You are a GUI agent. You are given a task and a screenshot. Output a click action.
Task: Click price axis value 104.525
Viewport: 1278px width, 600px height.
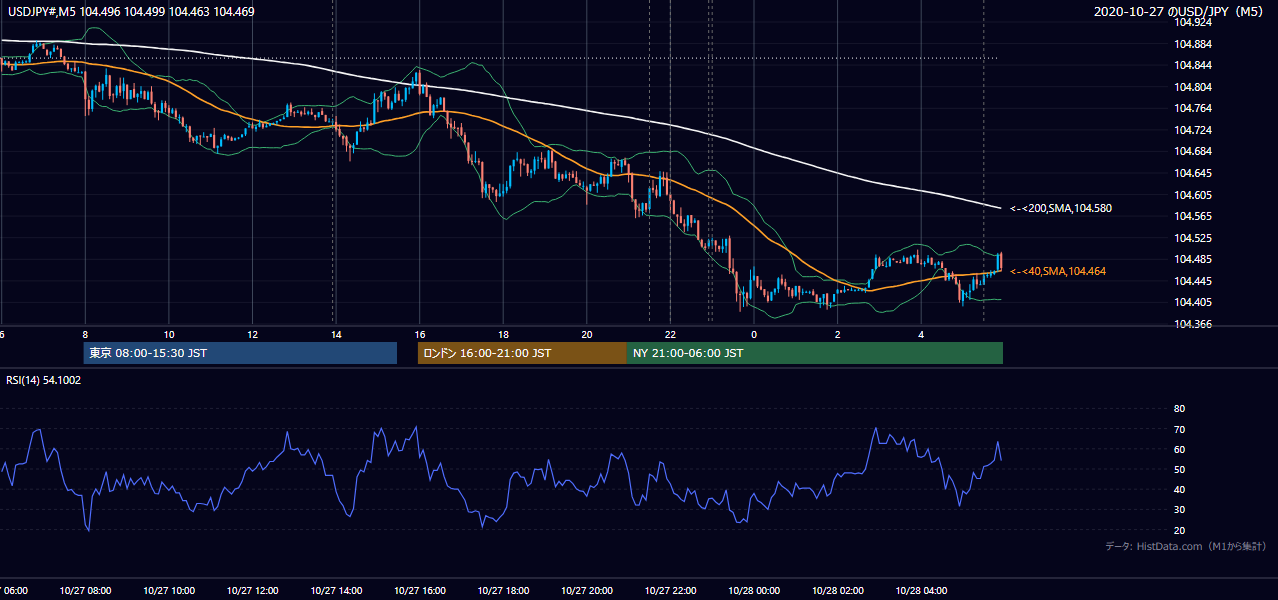(x=1192, y=238)
